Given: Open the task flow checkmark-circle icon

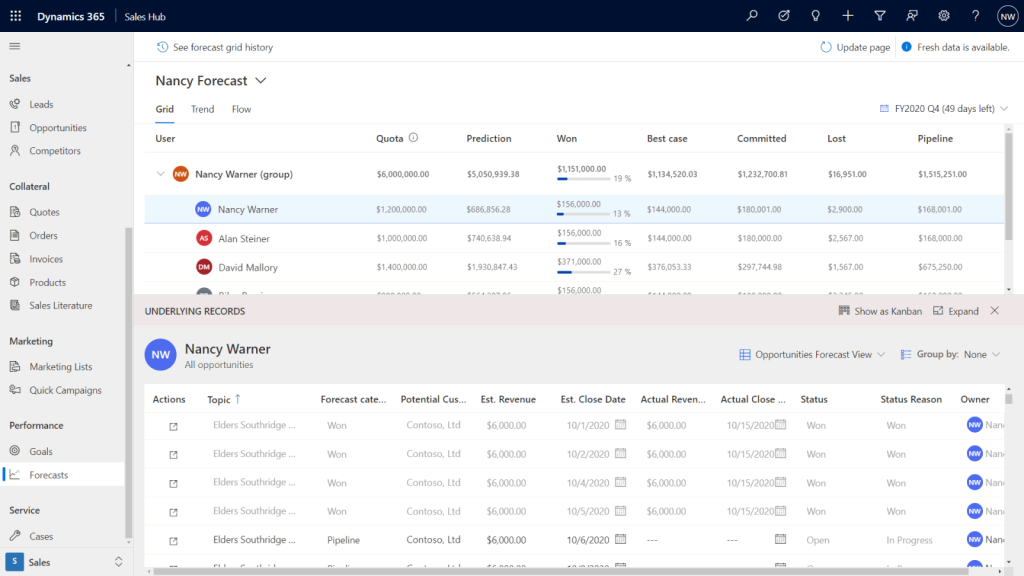Looking at the screenshot, I should (x=784, y=16).
